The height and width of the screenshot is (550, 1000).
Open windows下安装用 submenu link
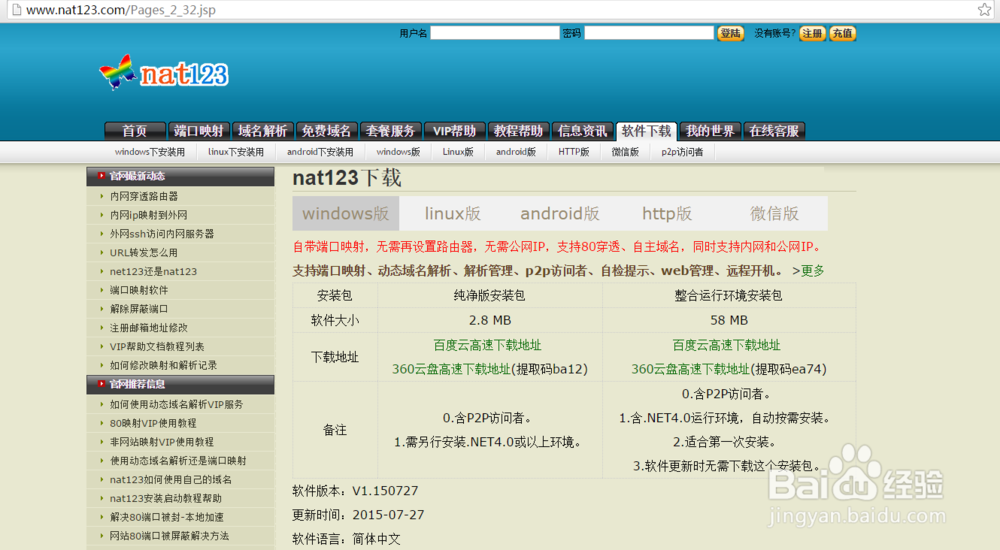(150, 152)
